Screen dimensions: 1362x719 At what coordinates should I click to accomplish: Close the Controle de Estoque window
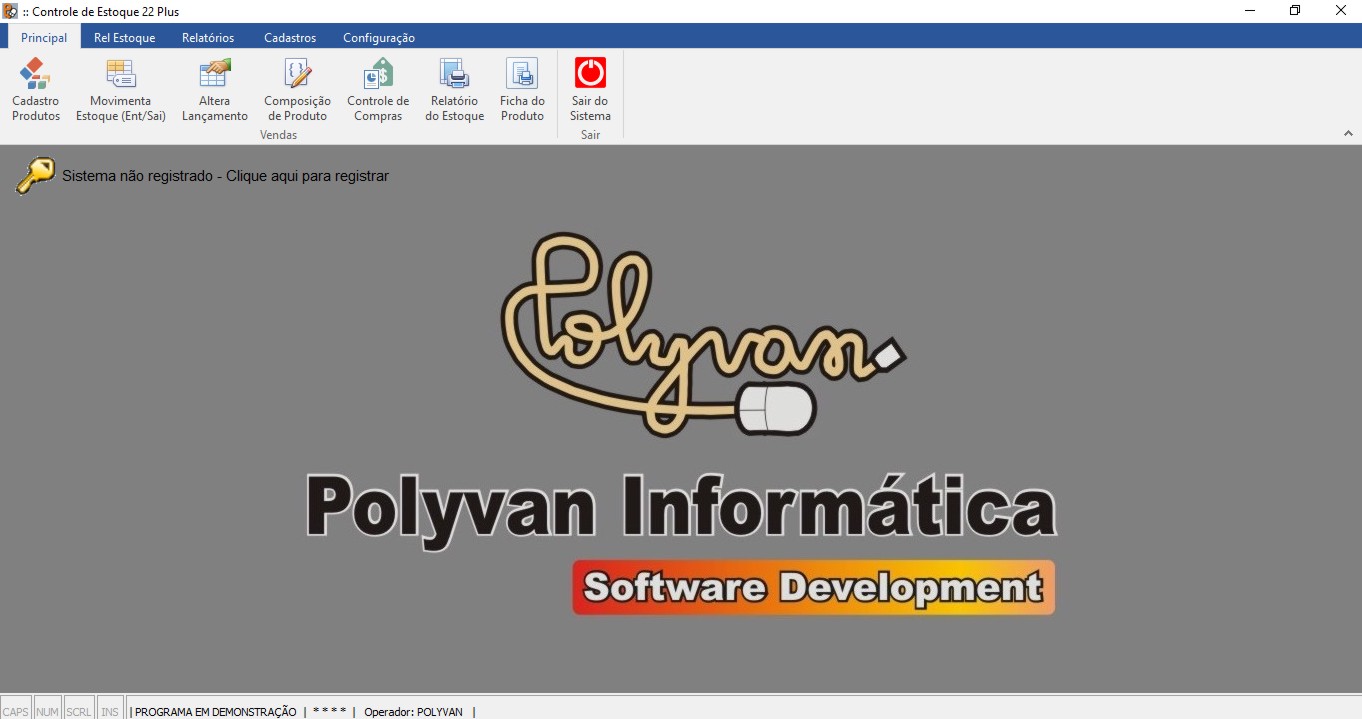click(1340, 11)
